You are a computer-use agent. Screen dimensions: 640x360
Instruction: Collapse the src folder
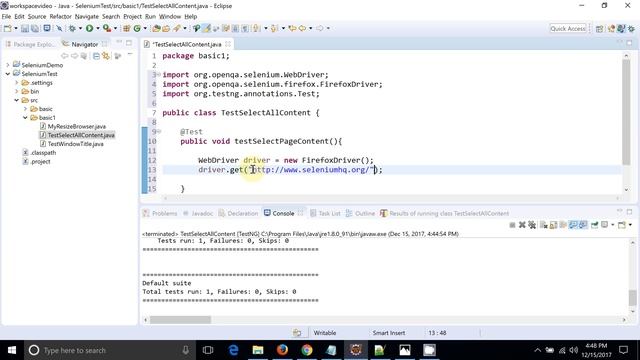[x=17, y=100]
